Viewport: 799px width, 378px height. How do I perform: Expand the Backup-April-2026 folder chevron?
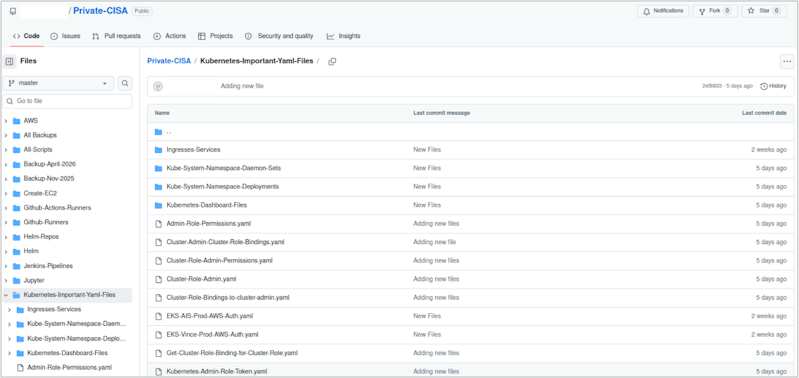coord(6,165)
